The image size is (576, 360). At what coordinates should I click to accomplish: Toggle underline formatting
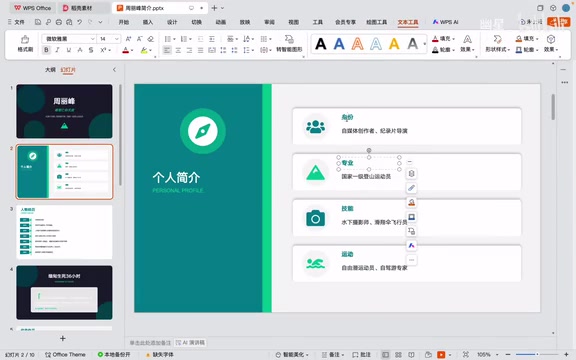(69, 50)
